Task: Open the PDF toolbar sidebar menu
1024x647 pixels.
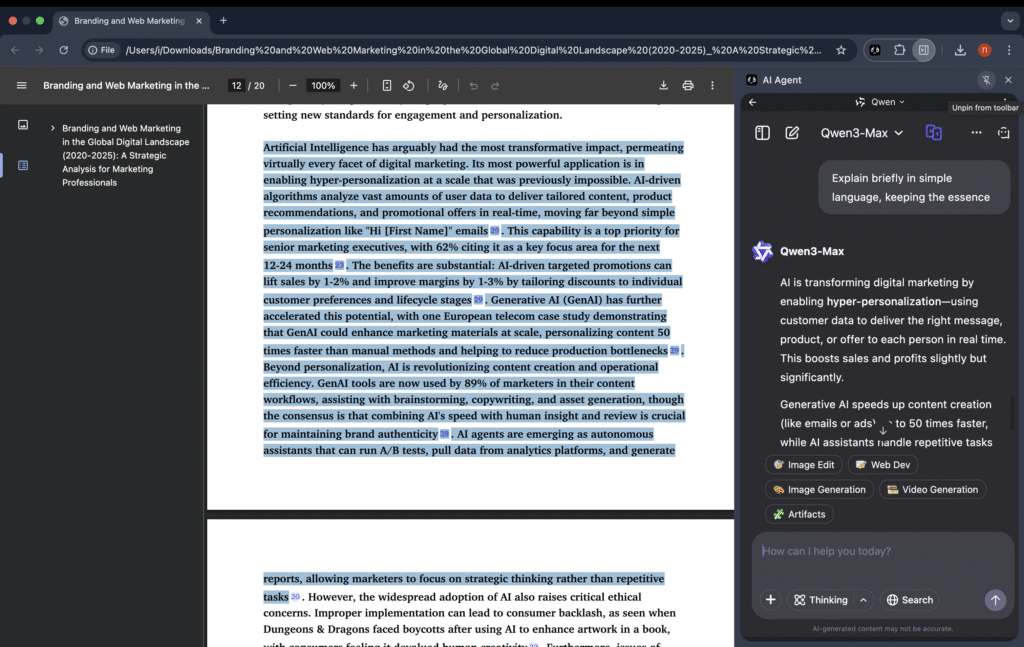Action: (x=22, y=86)
